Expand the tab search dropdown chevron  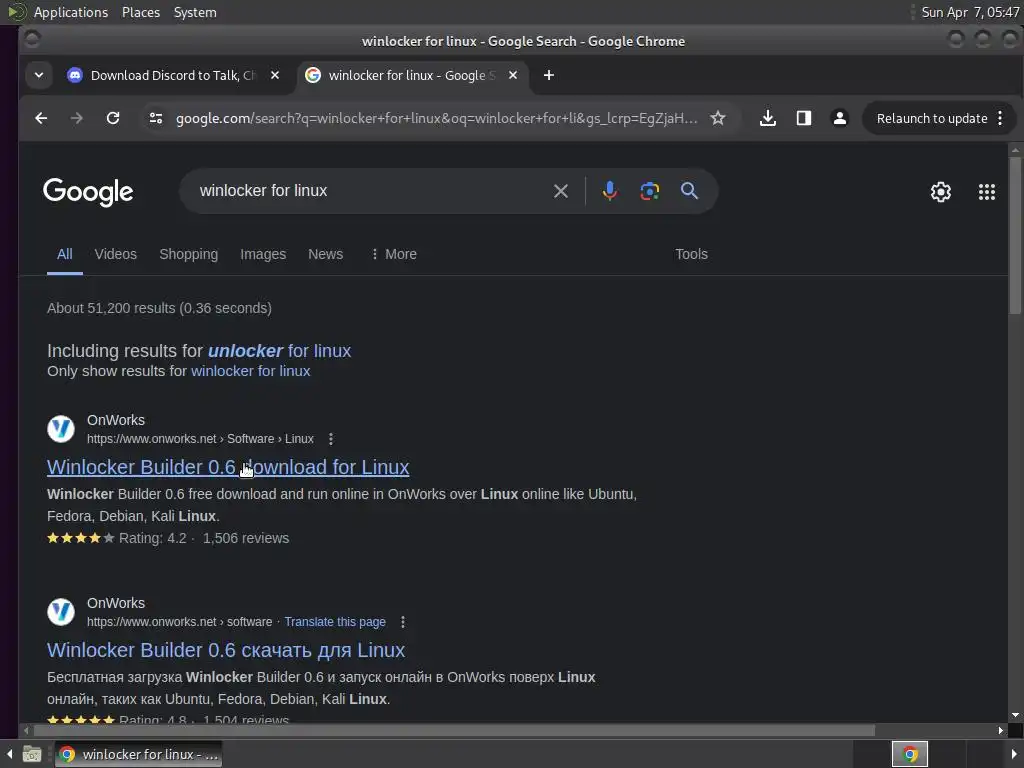(x=39, y=75)
